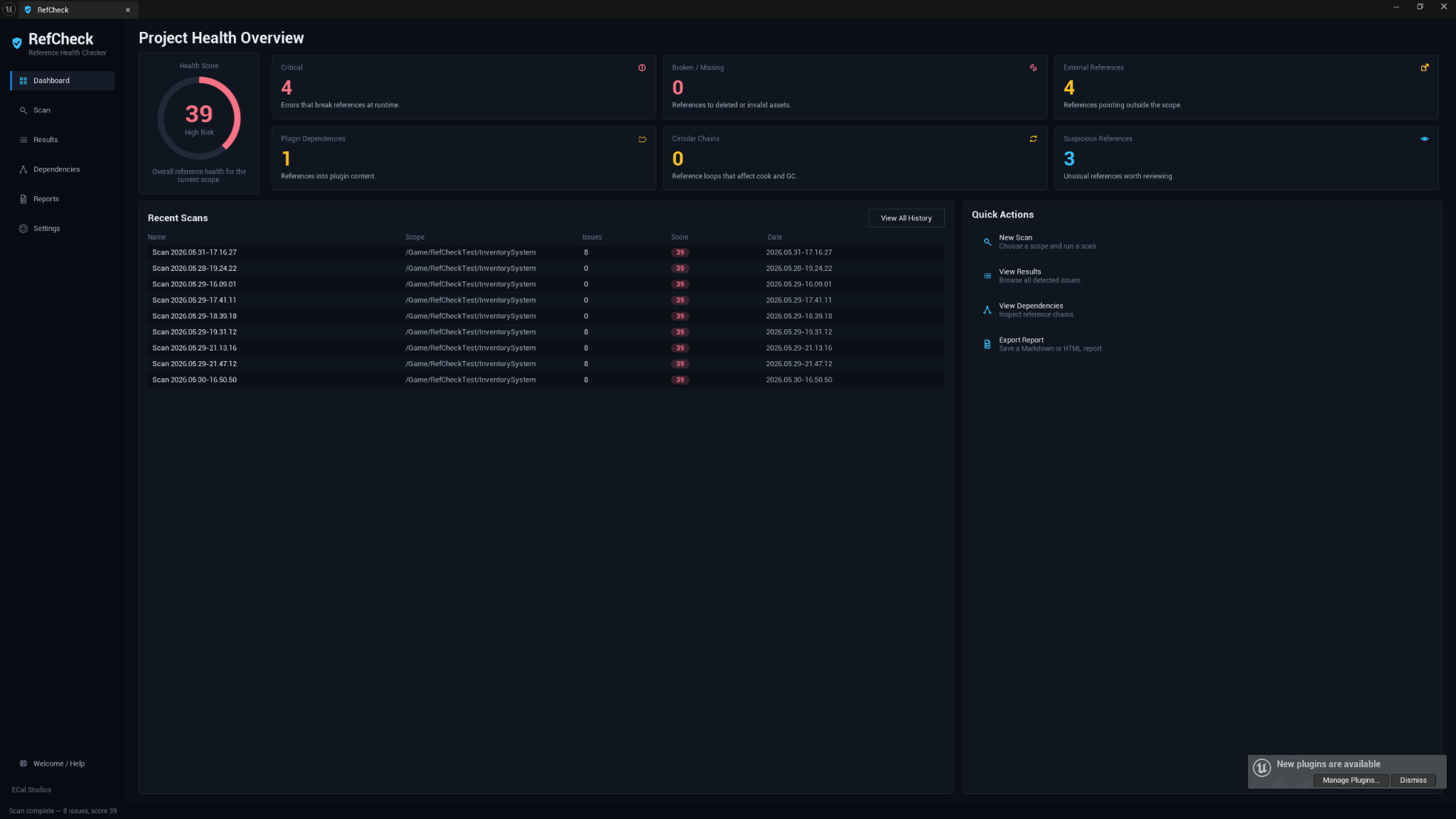Click the Issues column header
Viewport: 1456px width, 819px height.
(592, 237)
